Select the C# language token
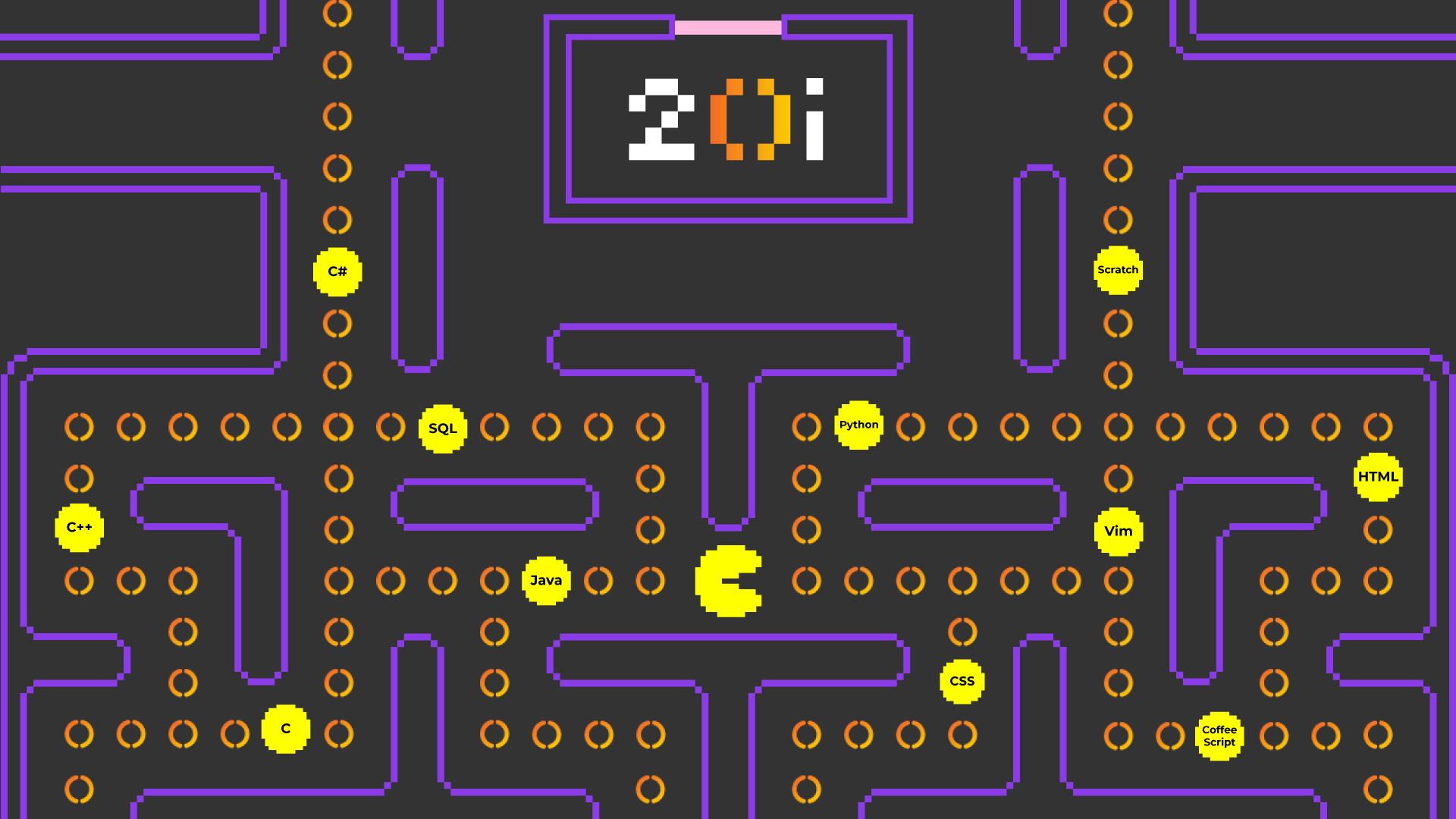1456x819 pixels. [337, 271]
